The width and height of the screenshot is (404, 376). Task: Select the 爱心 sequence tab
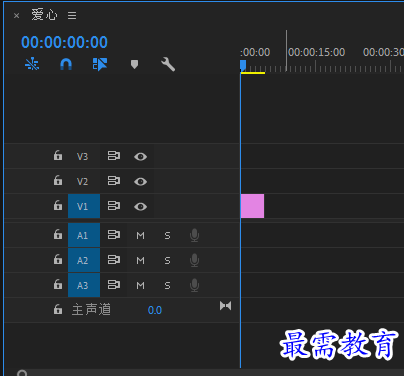(44, 15)
